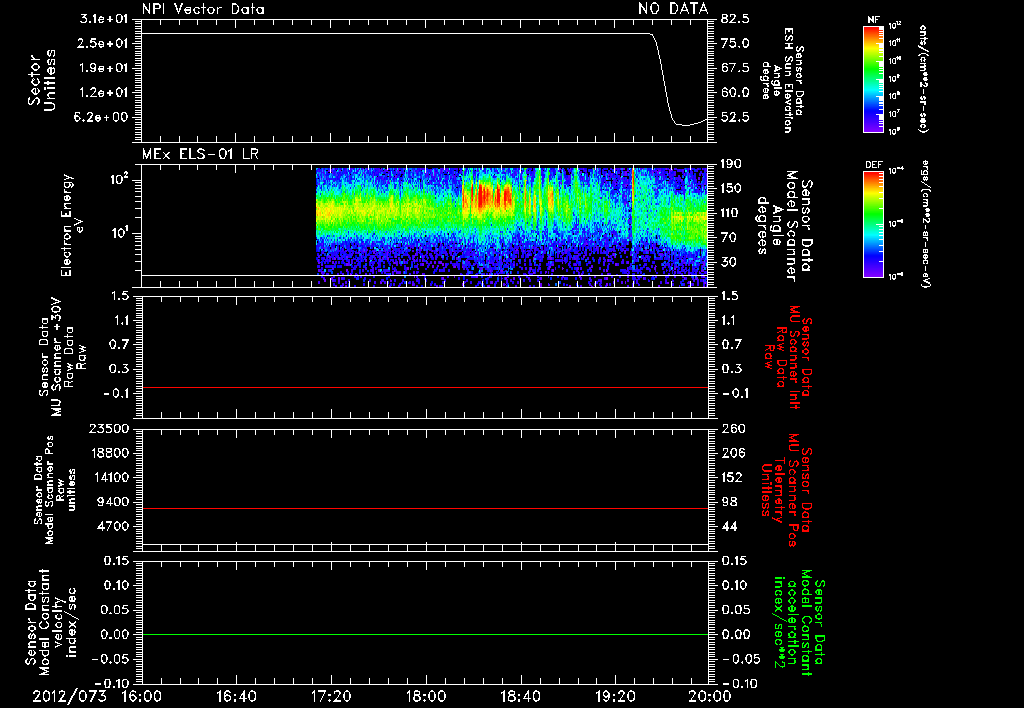
Task: Click the DEF color bar
Action: click(x=873, y=225)
